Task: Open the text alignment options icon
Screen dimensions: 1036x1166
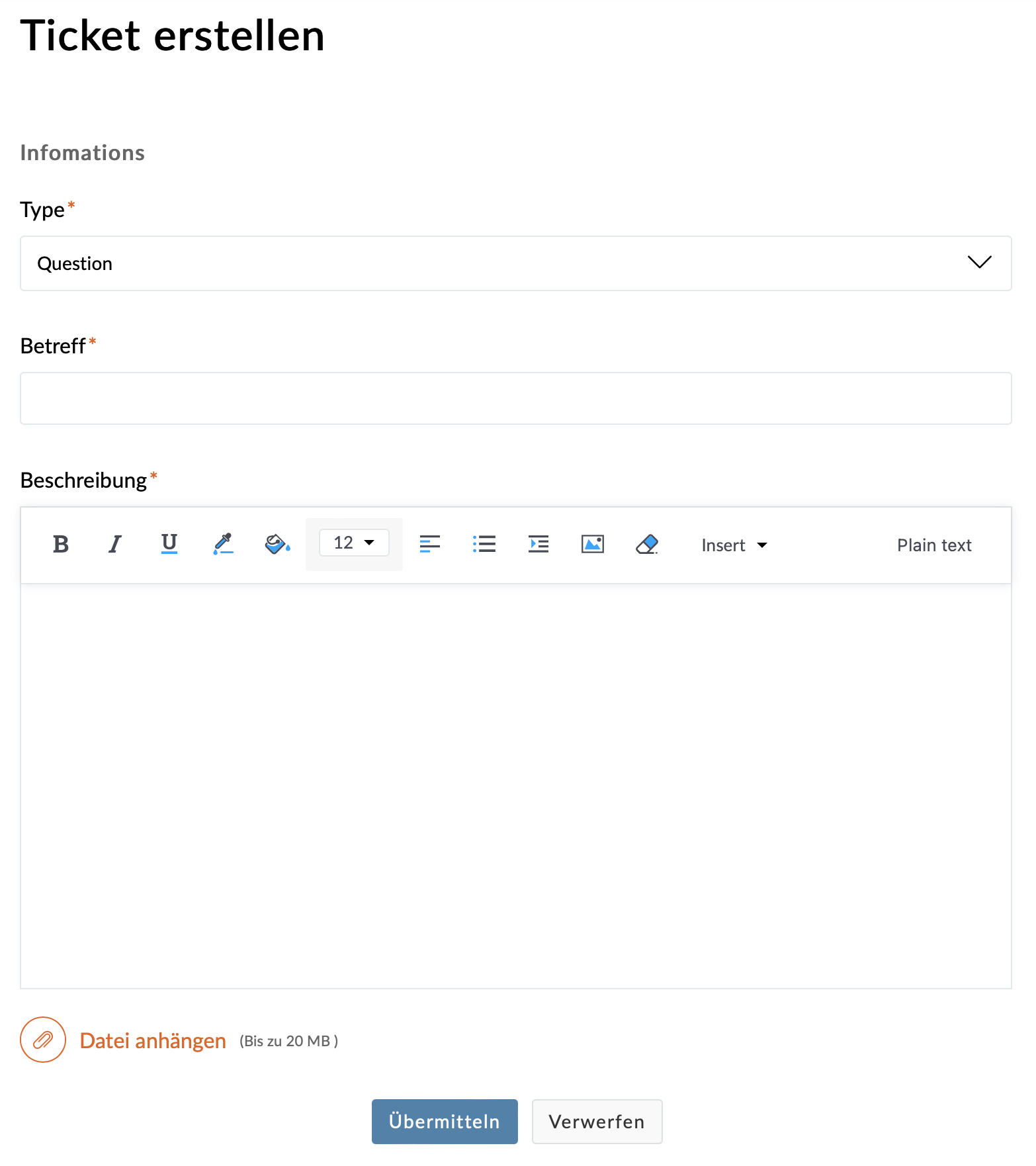Action: [430, 545]
